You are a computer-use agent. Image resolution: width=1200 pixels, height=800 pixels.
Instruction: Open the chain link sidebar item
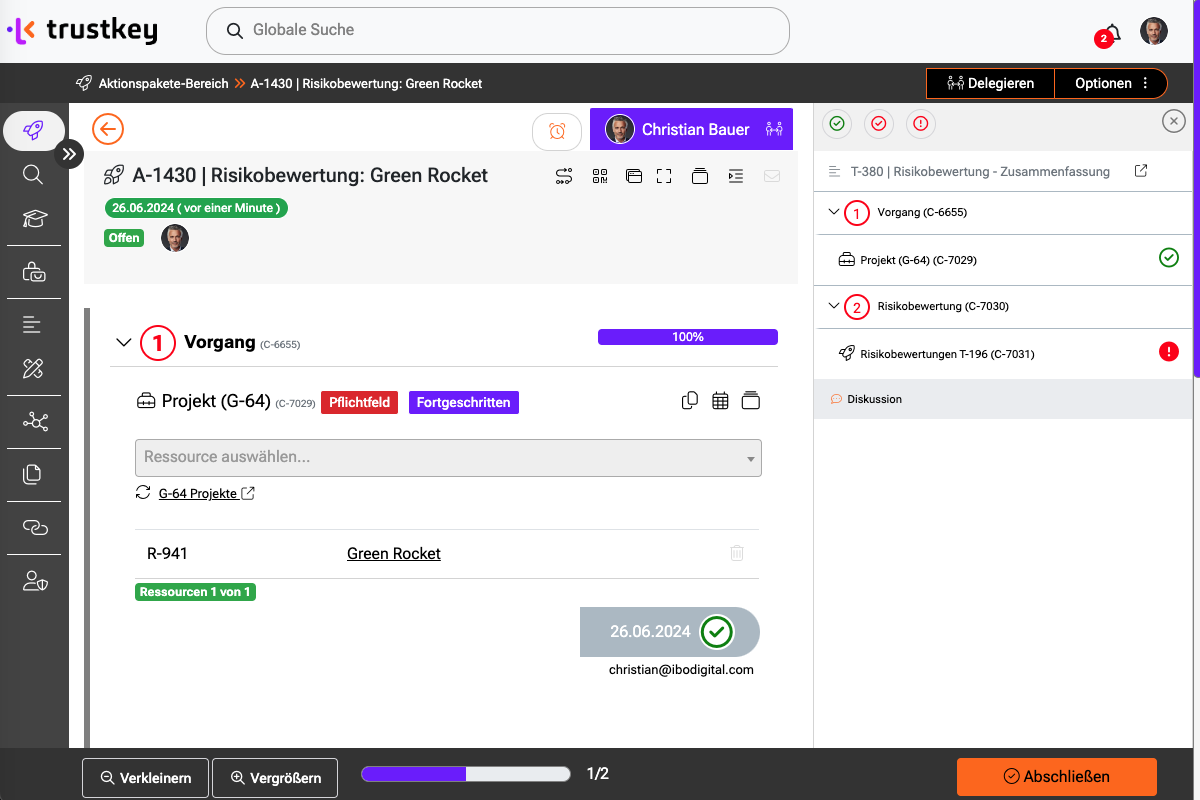click(34, 527)
